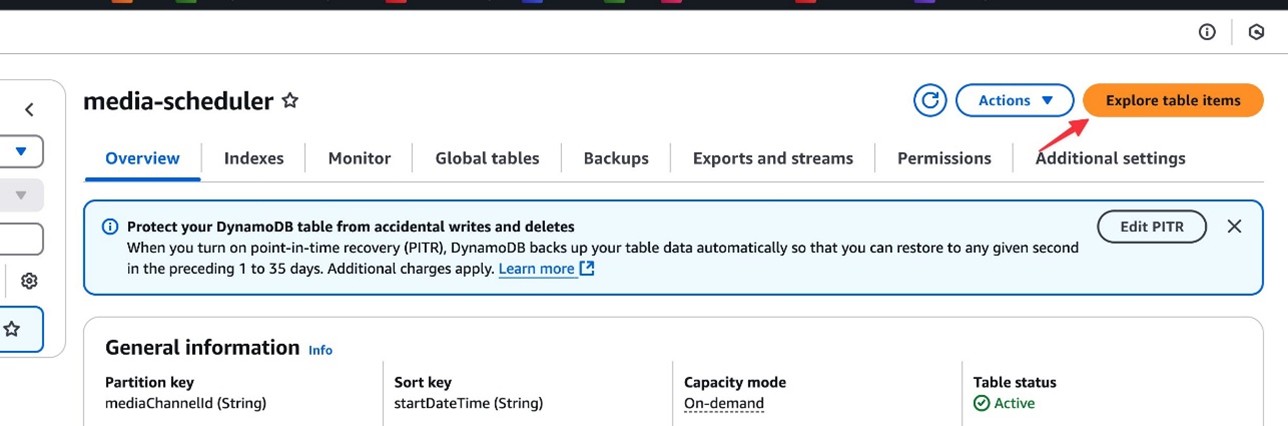Screen dimensions: 1288x426
Task: Click the refresh table button
Action: (x=930, y=100)
